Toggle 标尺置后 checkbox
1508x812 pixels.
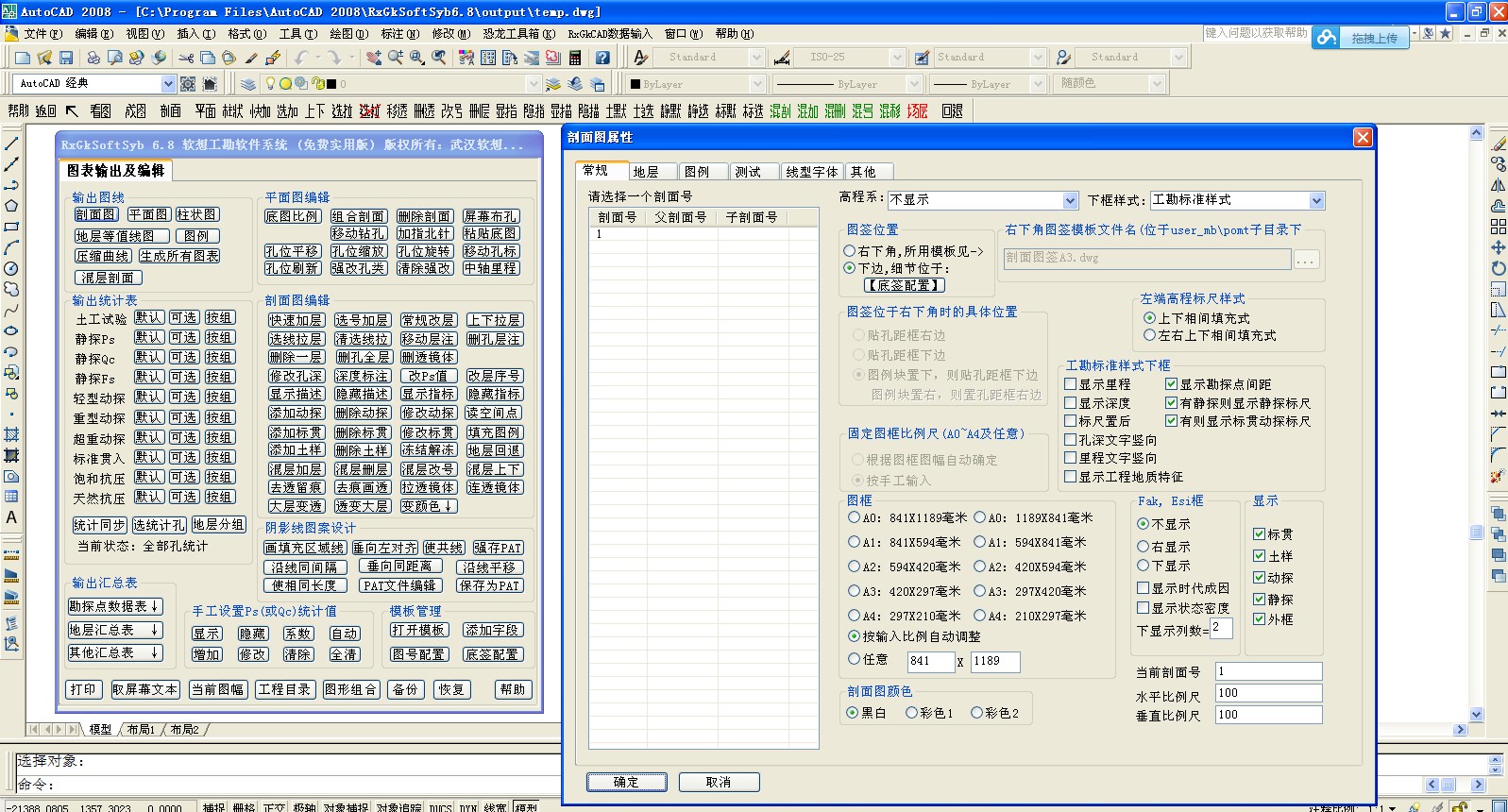point(1071,421)
